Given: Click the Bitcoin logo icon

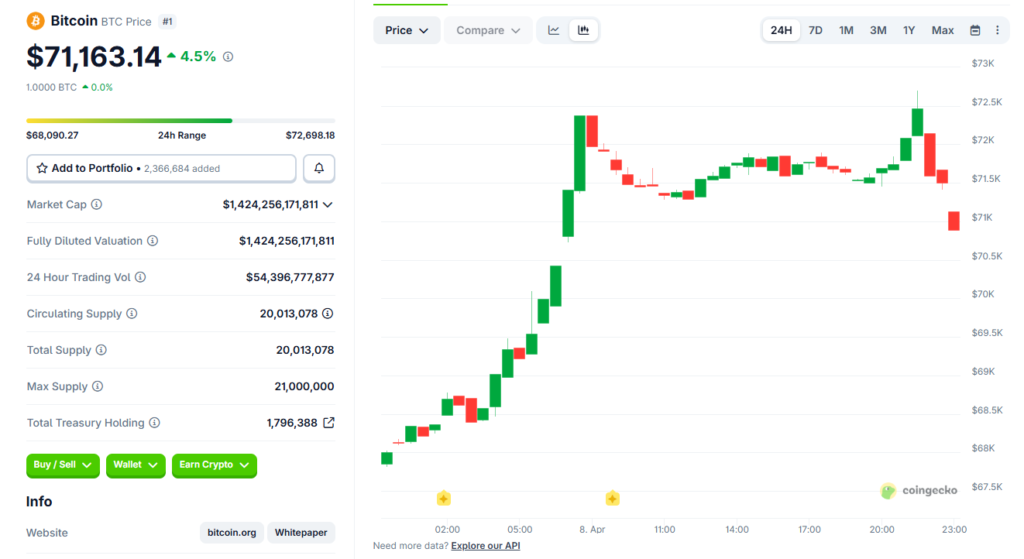Looking at the screenshot, I should pyautogui.click(x=36, y=21).
